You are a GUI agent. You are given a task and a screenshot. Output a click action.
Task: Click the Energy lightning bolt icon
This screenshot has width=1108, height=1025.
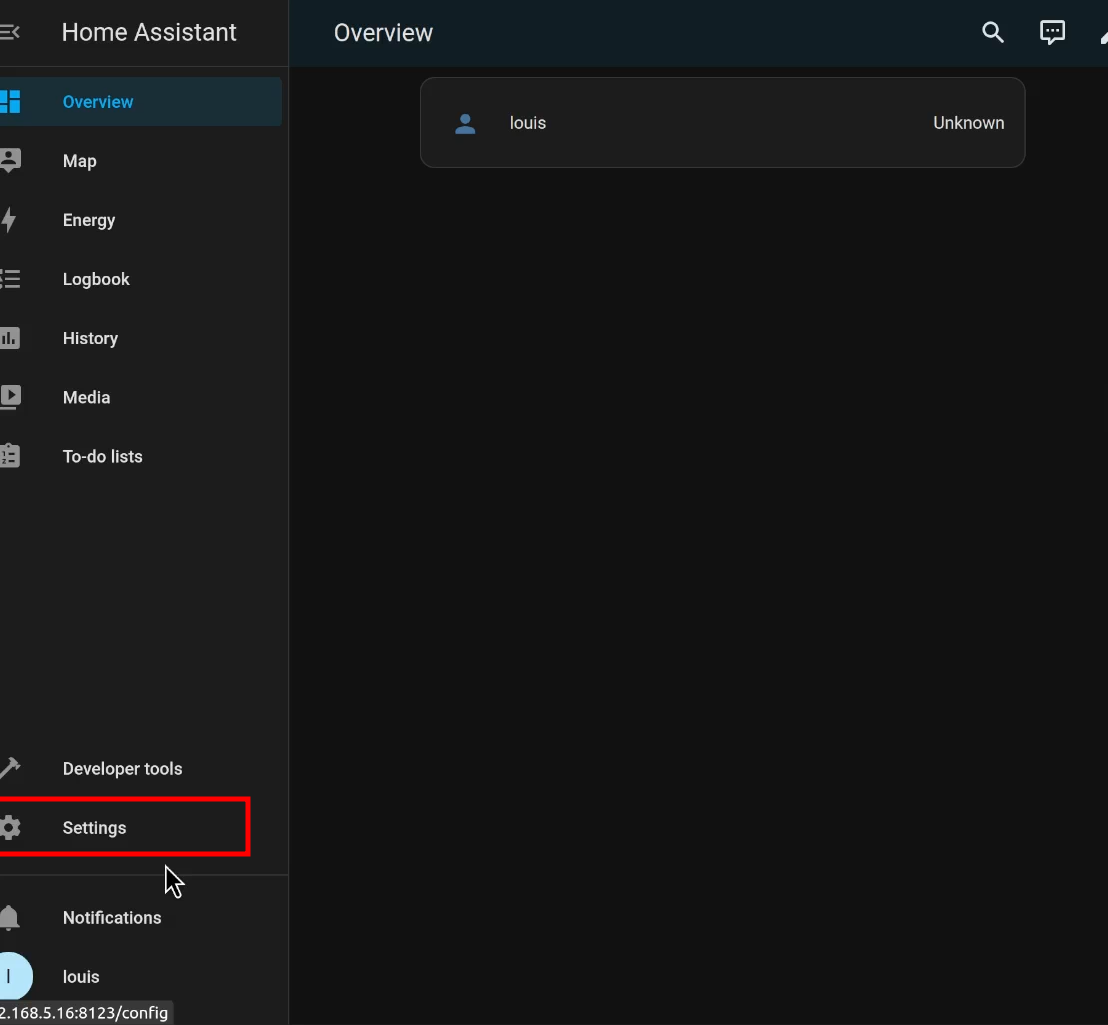tap(8, 220)
